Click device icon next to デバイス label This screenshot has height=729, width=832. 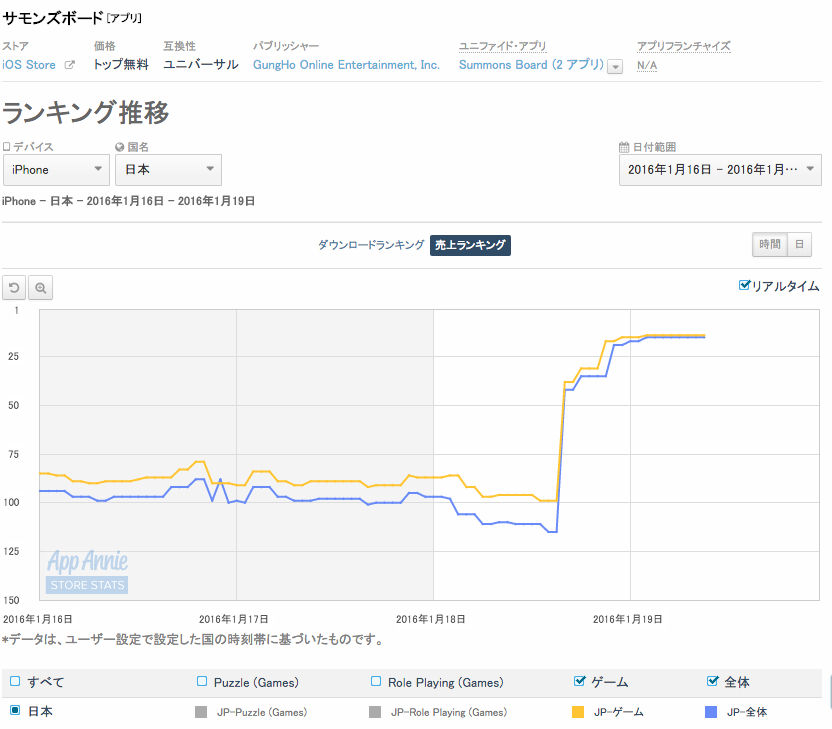click(x=6, y=146)
